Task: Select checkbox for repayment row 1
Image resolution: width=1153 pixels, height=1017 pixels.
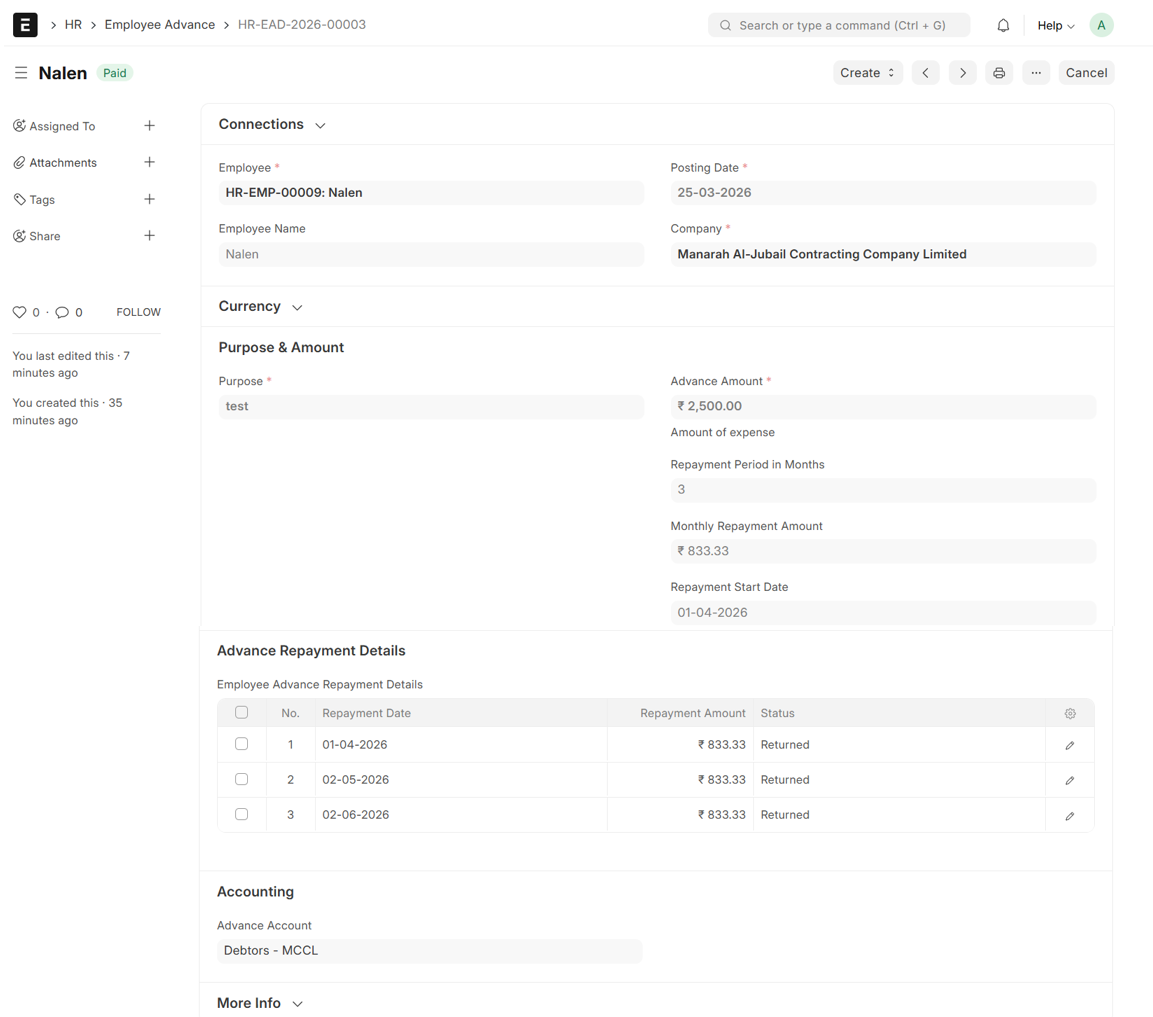Action: (241, 744)
